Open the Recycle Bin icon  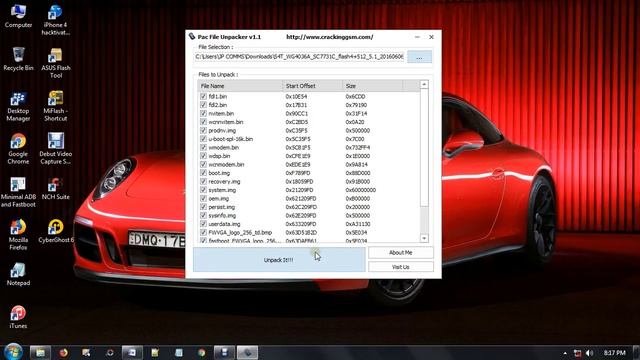pyautogui.click(x=18, y=59)
